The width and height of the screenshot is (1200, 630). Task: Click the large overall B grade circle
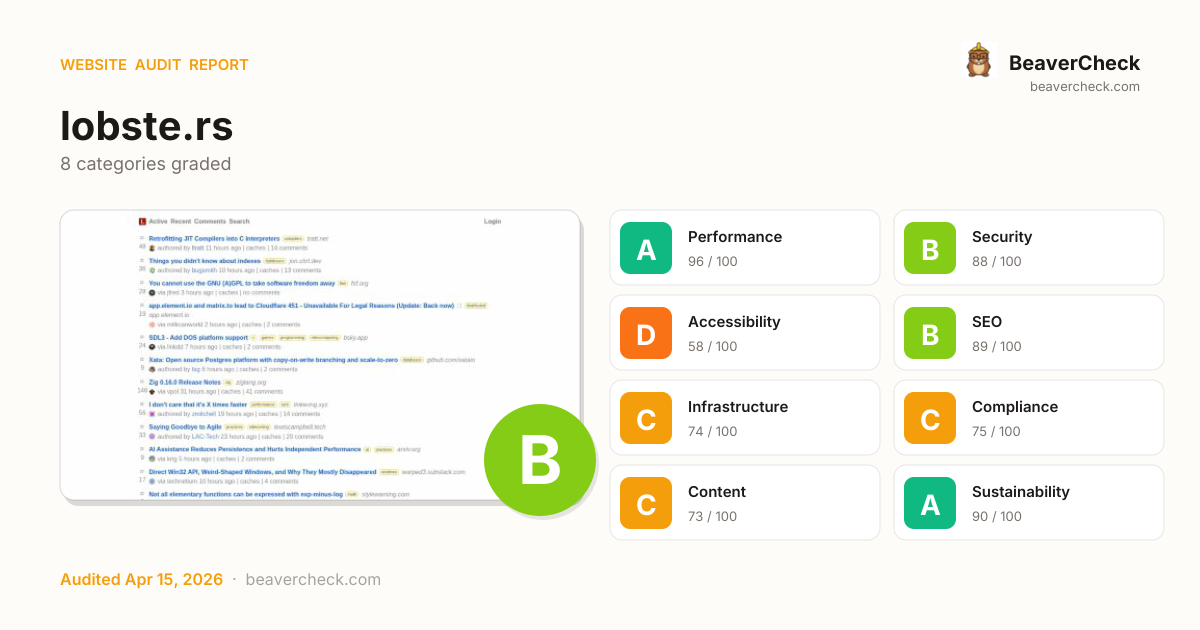(x=540, y=460)
